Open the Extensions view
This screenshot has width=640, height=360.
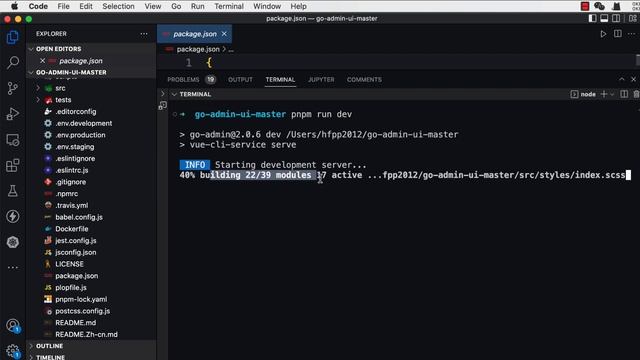[13, 165]
